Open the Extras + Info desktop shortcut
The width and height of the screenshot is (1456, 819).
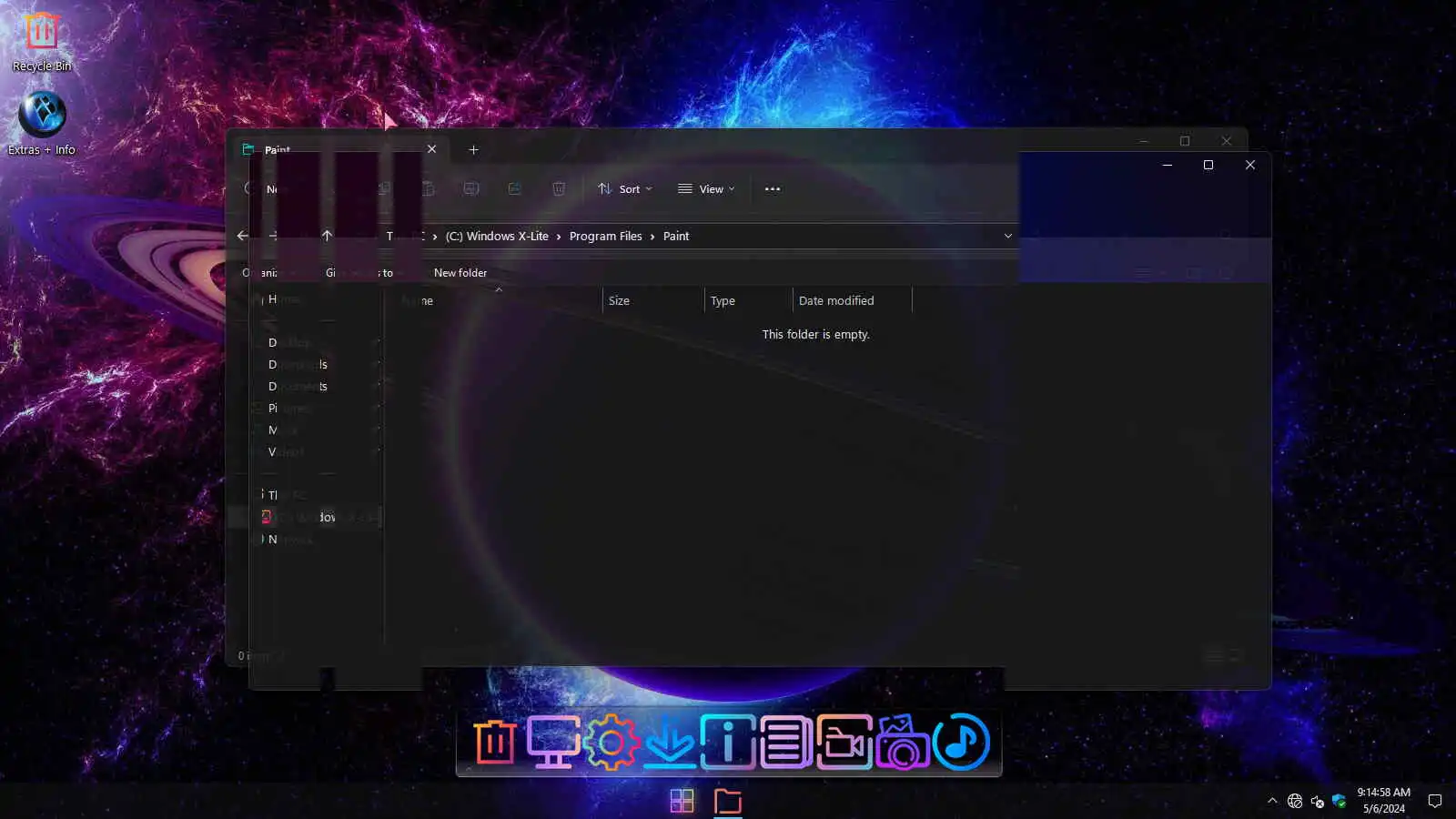coord(42,124)
